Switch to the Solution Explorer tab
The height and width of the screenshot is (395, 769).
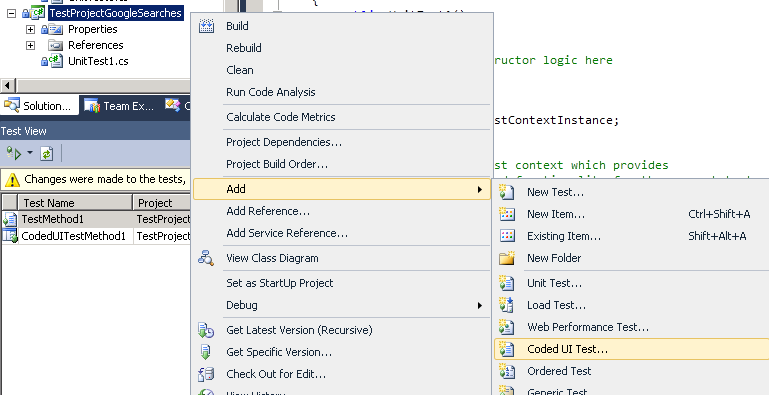click(40, 105)
